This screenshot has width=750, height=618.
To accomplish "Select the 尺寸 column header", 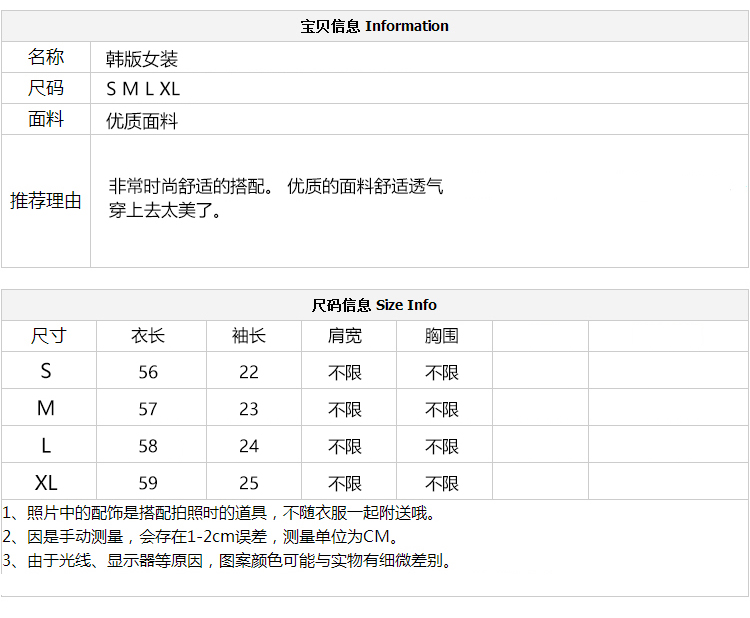I will (x=48, y=336).
